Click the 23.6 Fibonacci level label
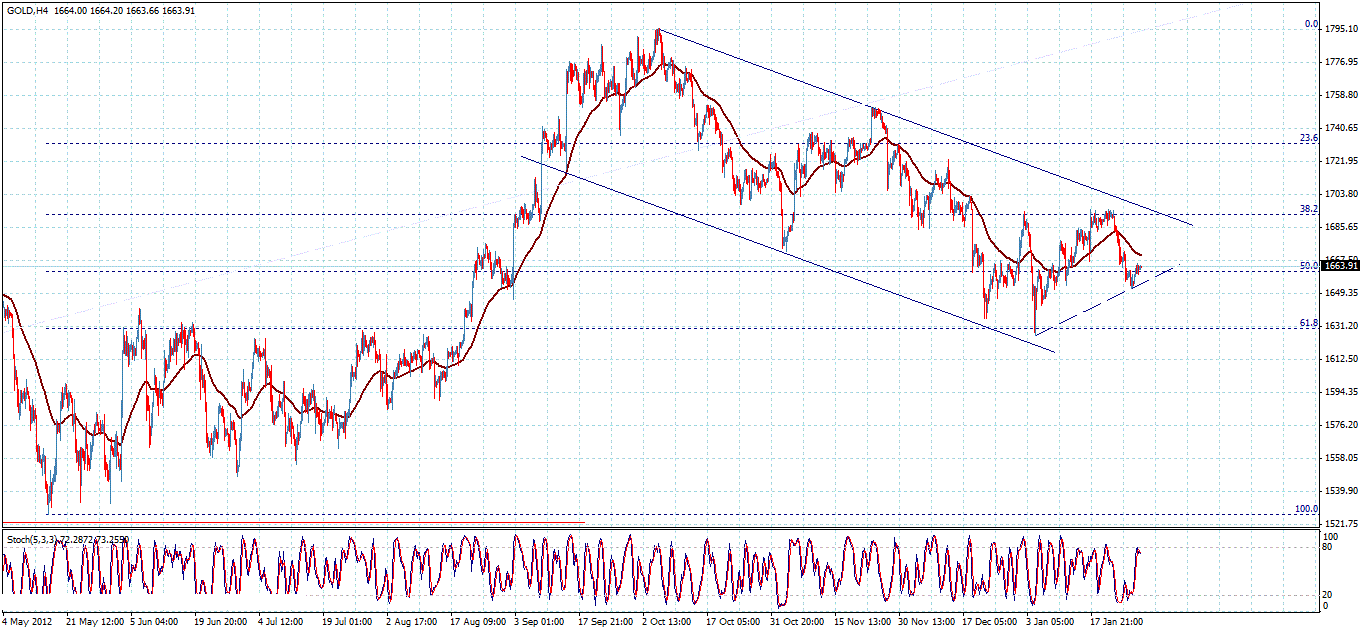 (1308, 138)
